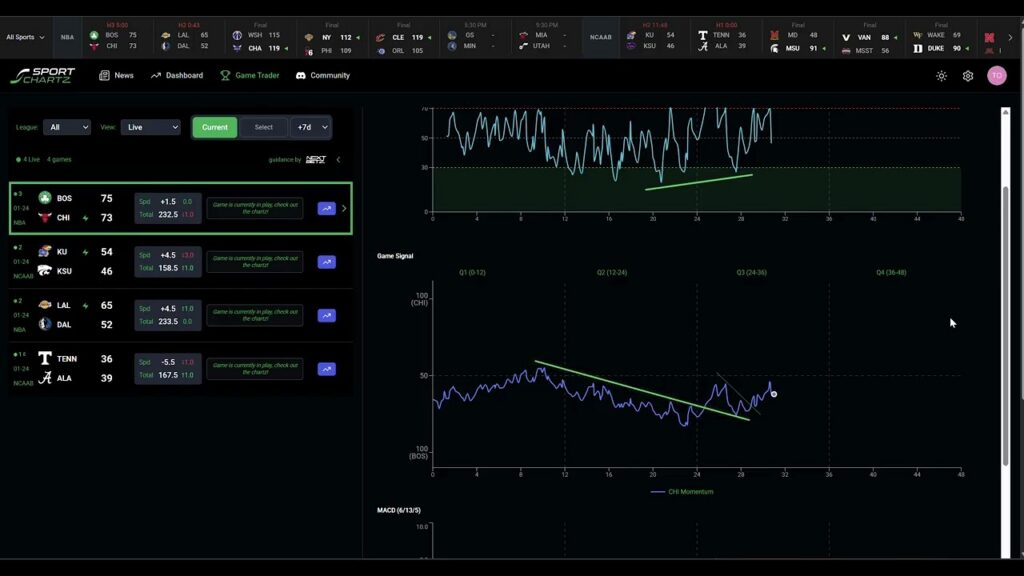The width and height of the screenshot is (1024, 576).
Task: Open the LAL vs DAL chart button
Action: (x=326, y=316)
